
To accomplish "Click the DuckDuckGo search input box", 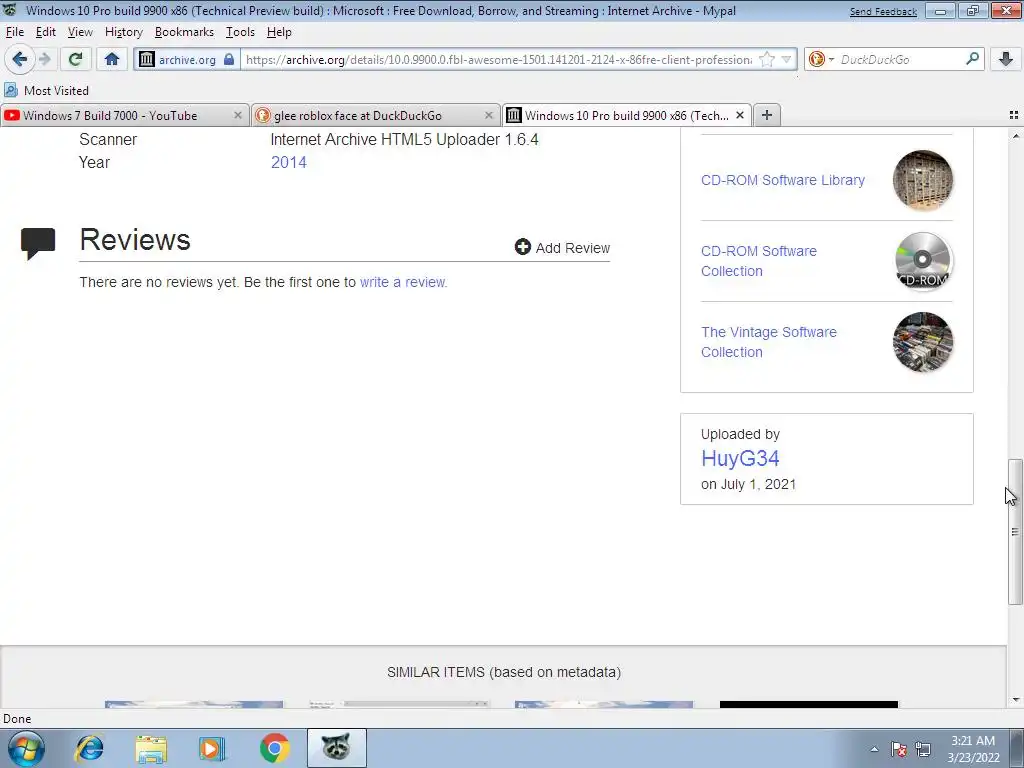I will pyautogui.click(x=900, y=59).
